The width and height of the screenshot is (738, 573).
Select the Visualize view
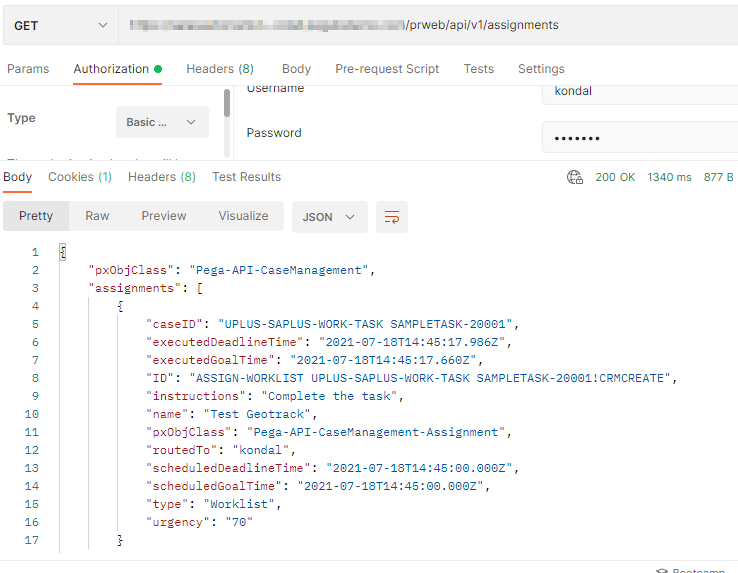click(x=244, y=216)
